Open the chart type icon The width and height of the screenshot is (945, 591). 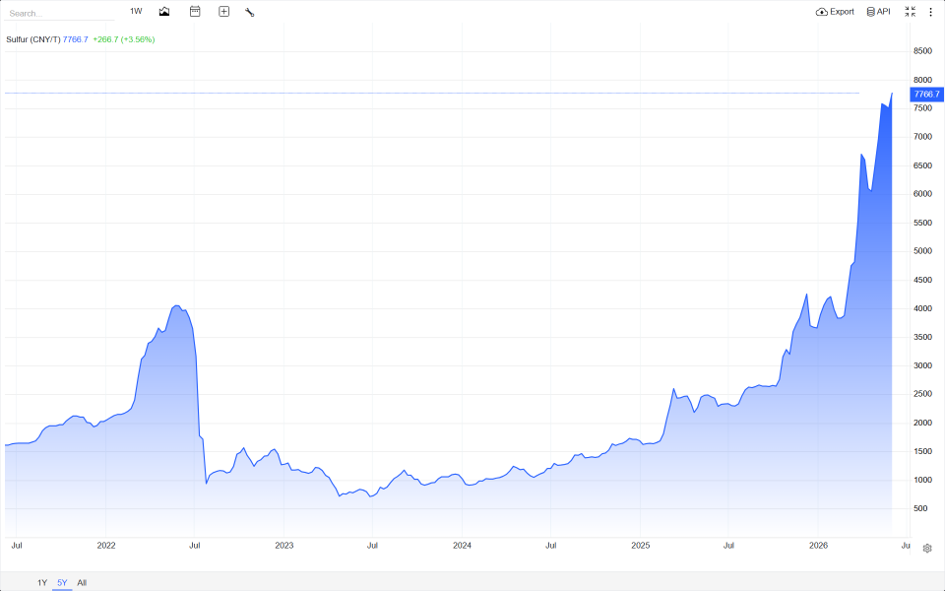point(164,11)
